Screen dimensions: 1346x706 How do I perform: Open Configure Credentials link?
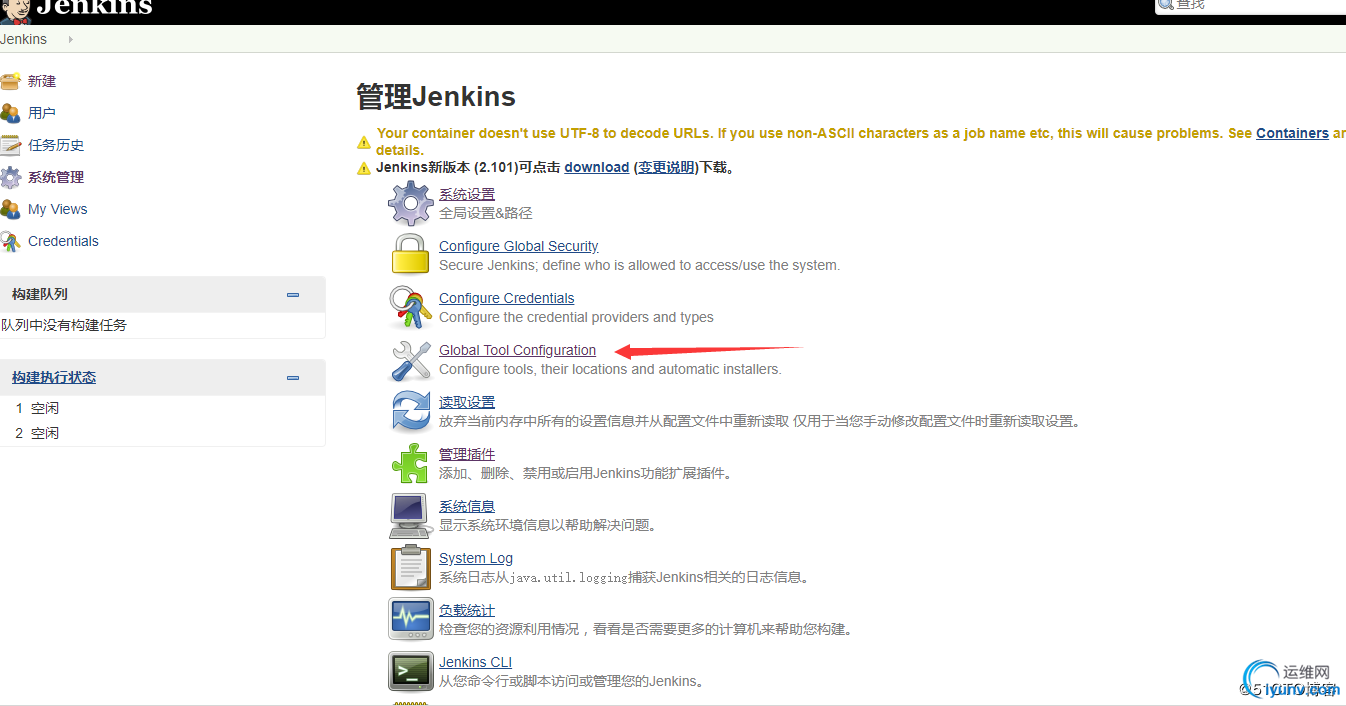click(506, 298)
